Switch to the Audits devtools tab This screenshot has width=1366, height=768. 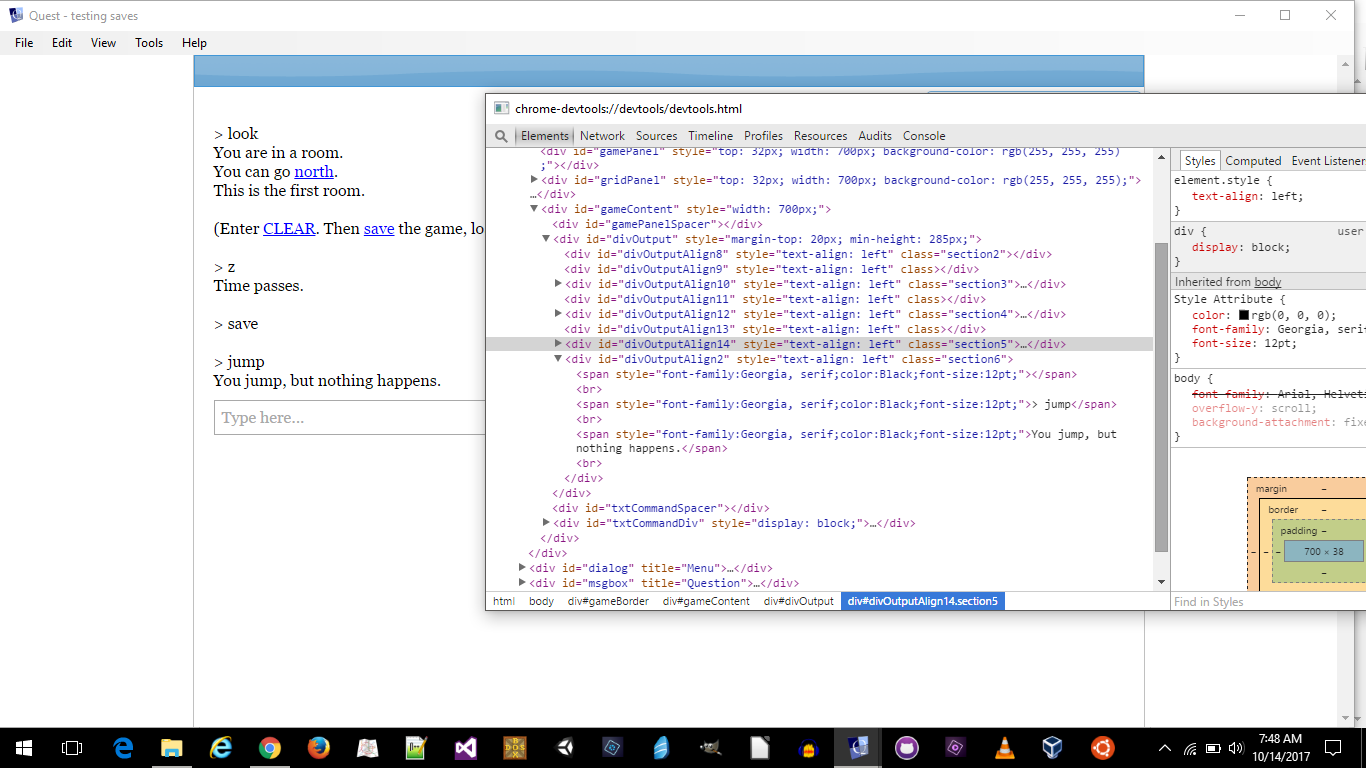[x=875, y=136]
